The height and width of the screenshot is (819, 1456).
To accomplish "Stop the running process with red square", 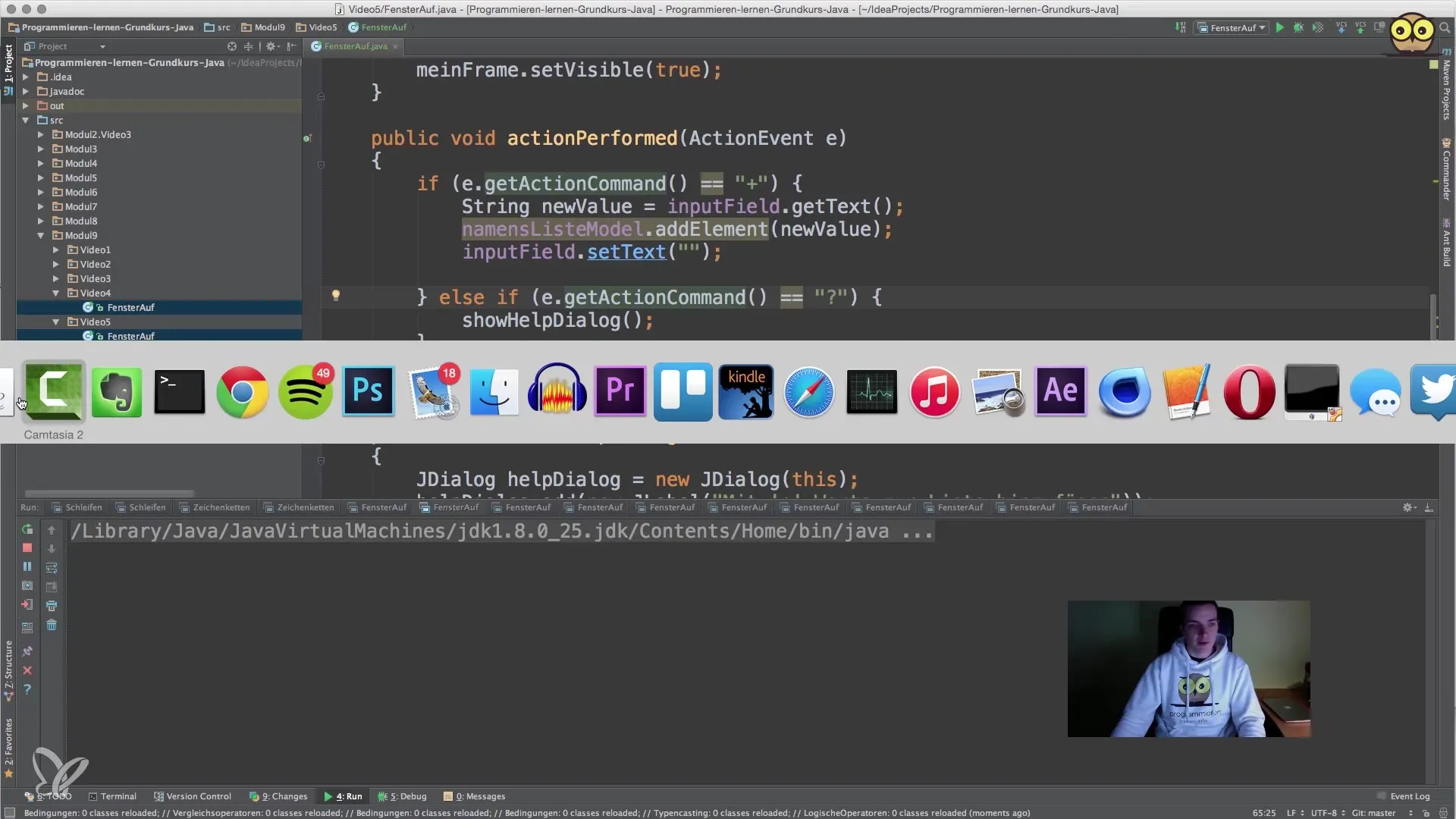I will tap(27, 548).
